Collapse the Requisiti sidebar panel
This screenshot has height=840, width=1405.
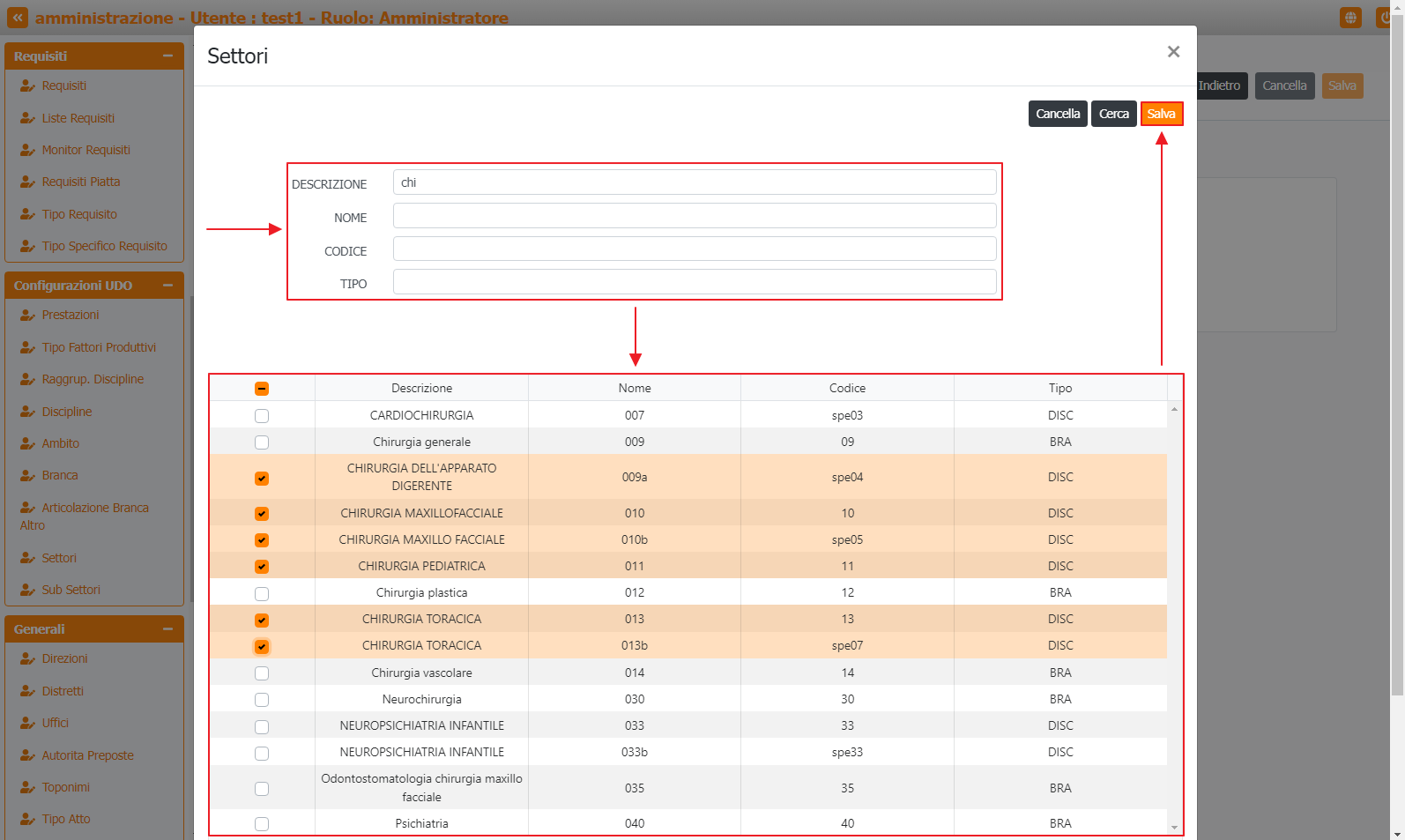(167, 56)
